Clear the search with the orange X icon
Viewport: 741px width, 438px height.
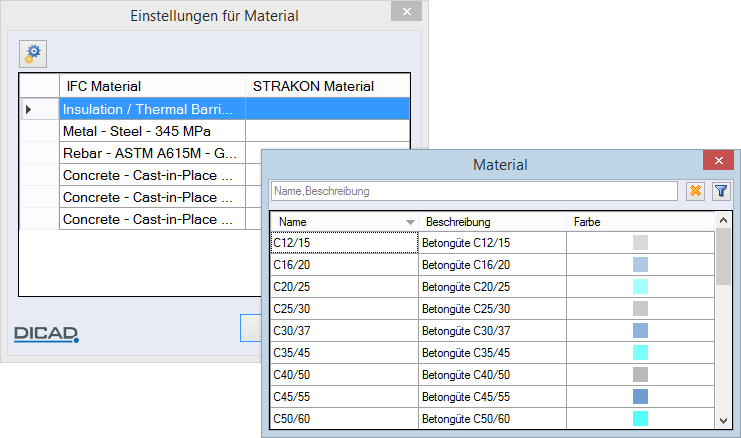695,191
